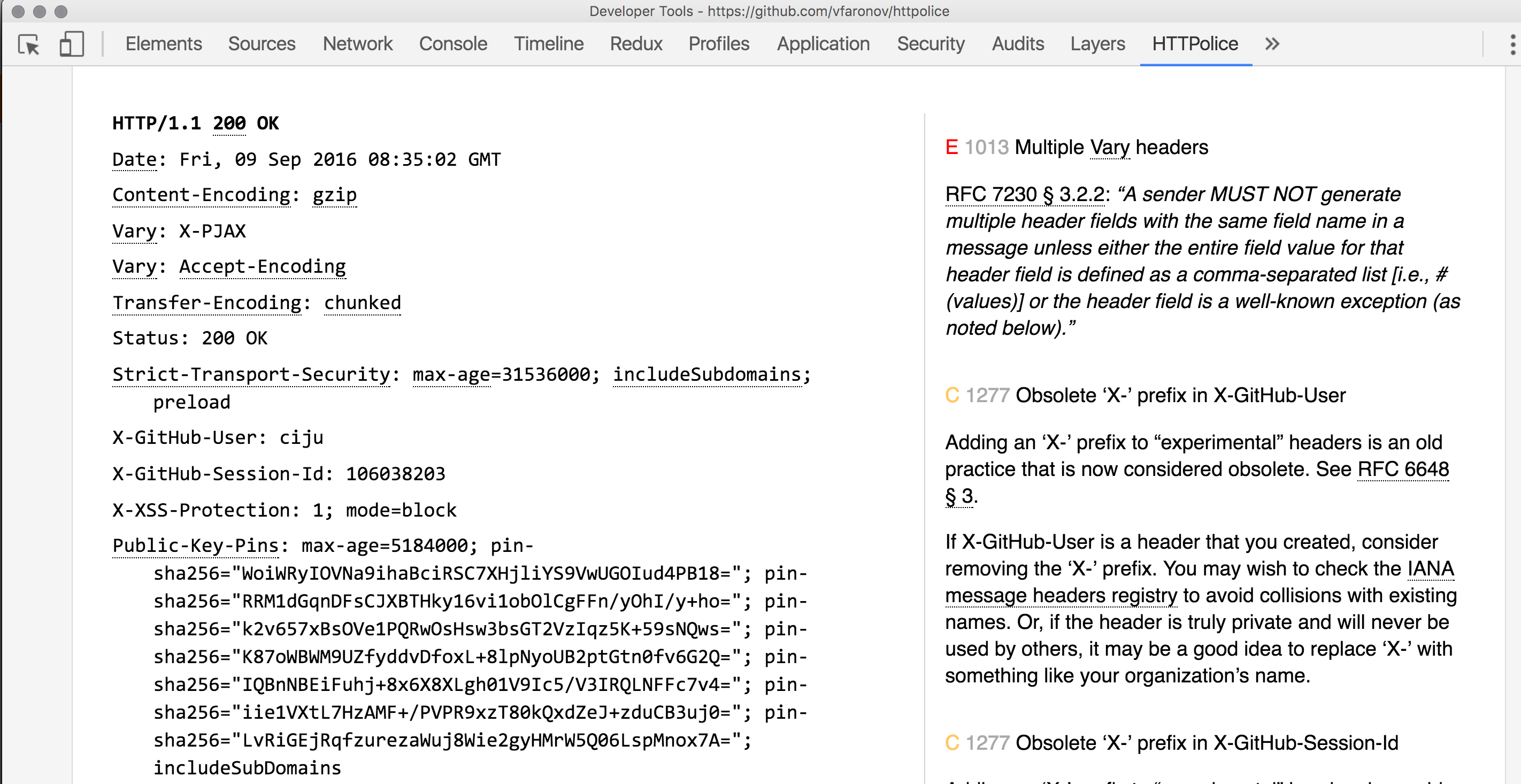Toggle the device toolbar icon
The height and width of the screenshot is (784, 1521).
(x=72, y=44)
